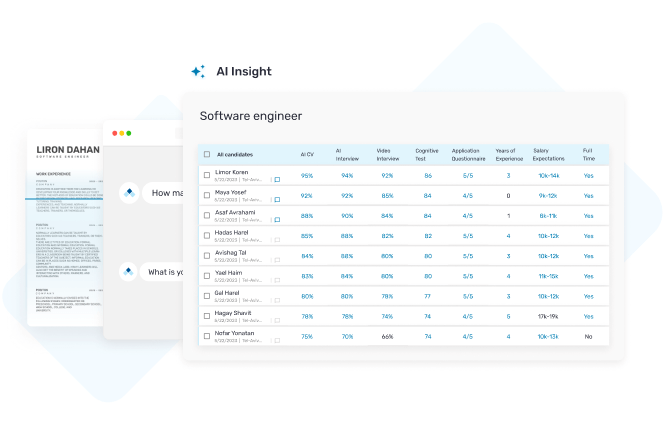667x445 pixels.
Task: Click the Video Interview column header
Action: tap(388, 155)
